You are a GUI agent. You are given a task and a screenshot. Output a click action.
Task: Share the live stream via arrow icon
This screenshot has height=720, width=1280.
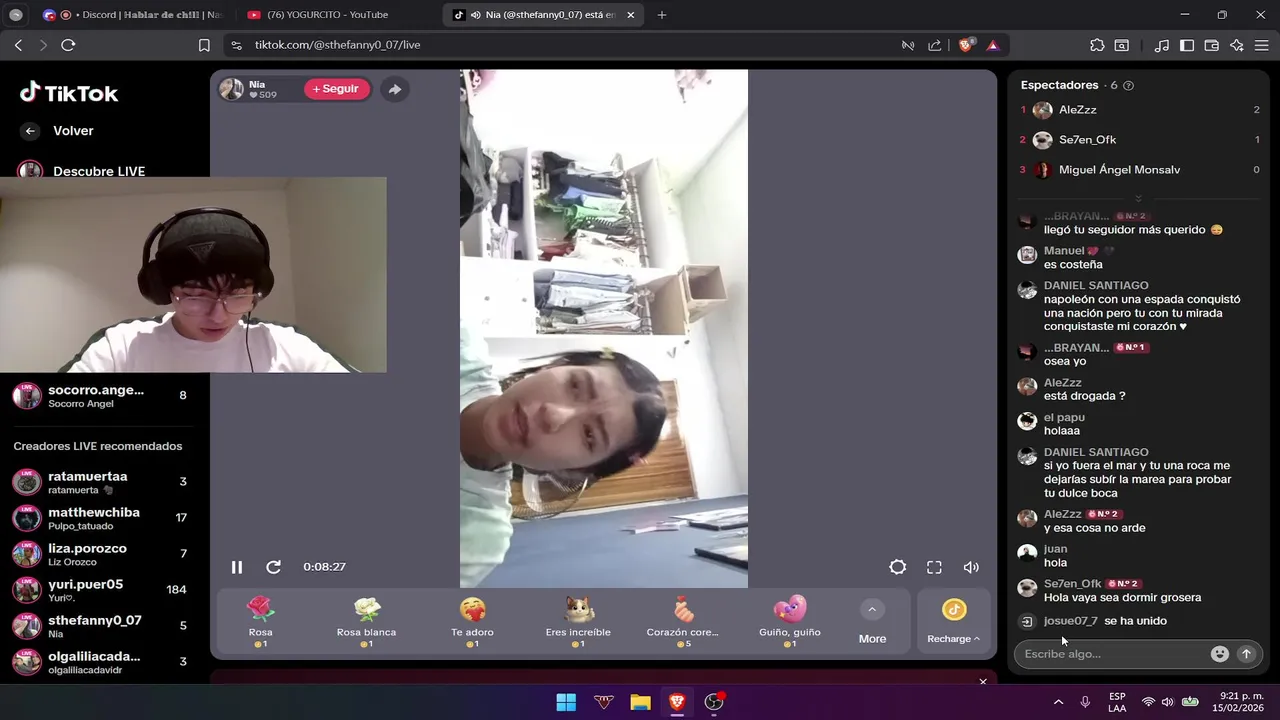395,89
